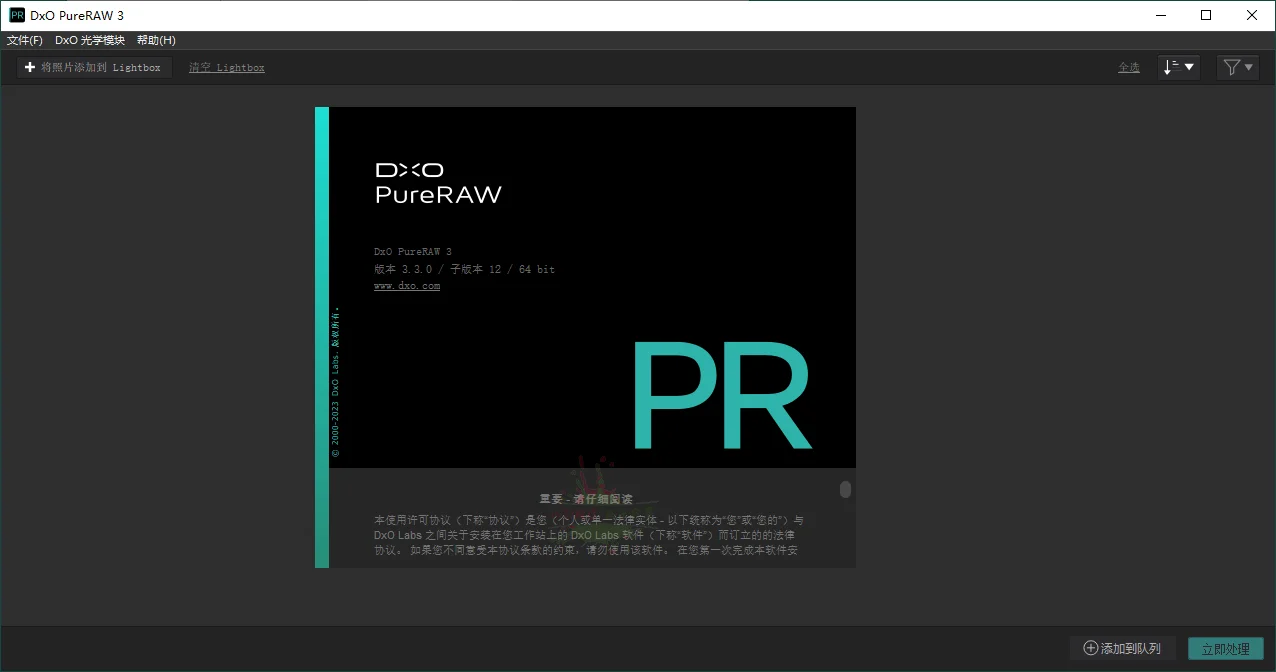The image size is (1276, 672).
Task: Click the sort order icon in toolbar
Action: (x=1172, y=66)
